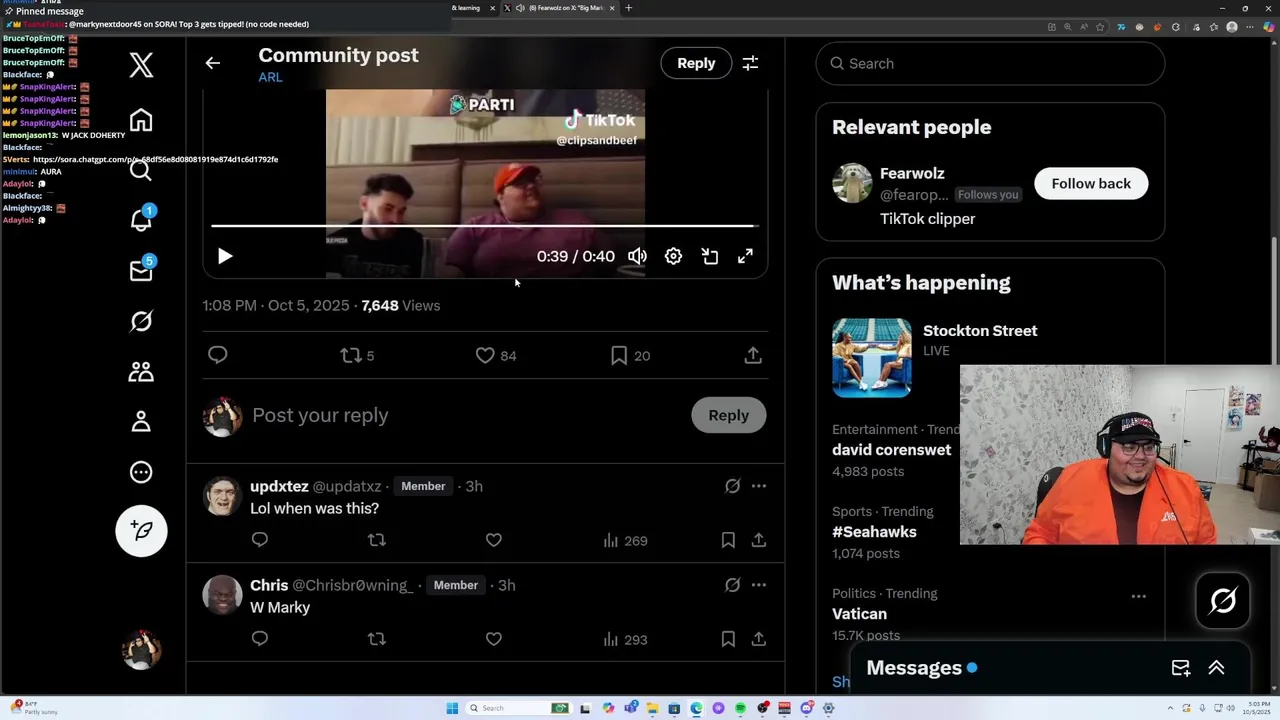Open a new browser tab
Viewport: 1280px width, 720px height.
tap(628, 8)
